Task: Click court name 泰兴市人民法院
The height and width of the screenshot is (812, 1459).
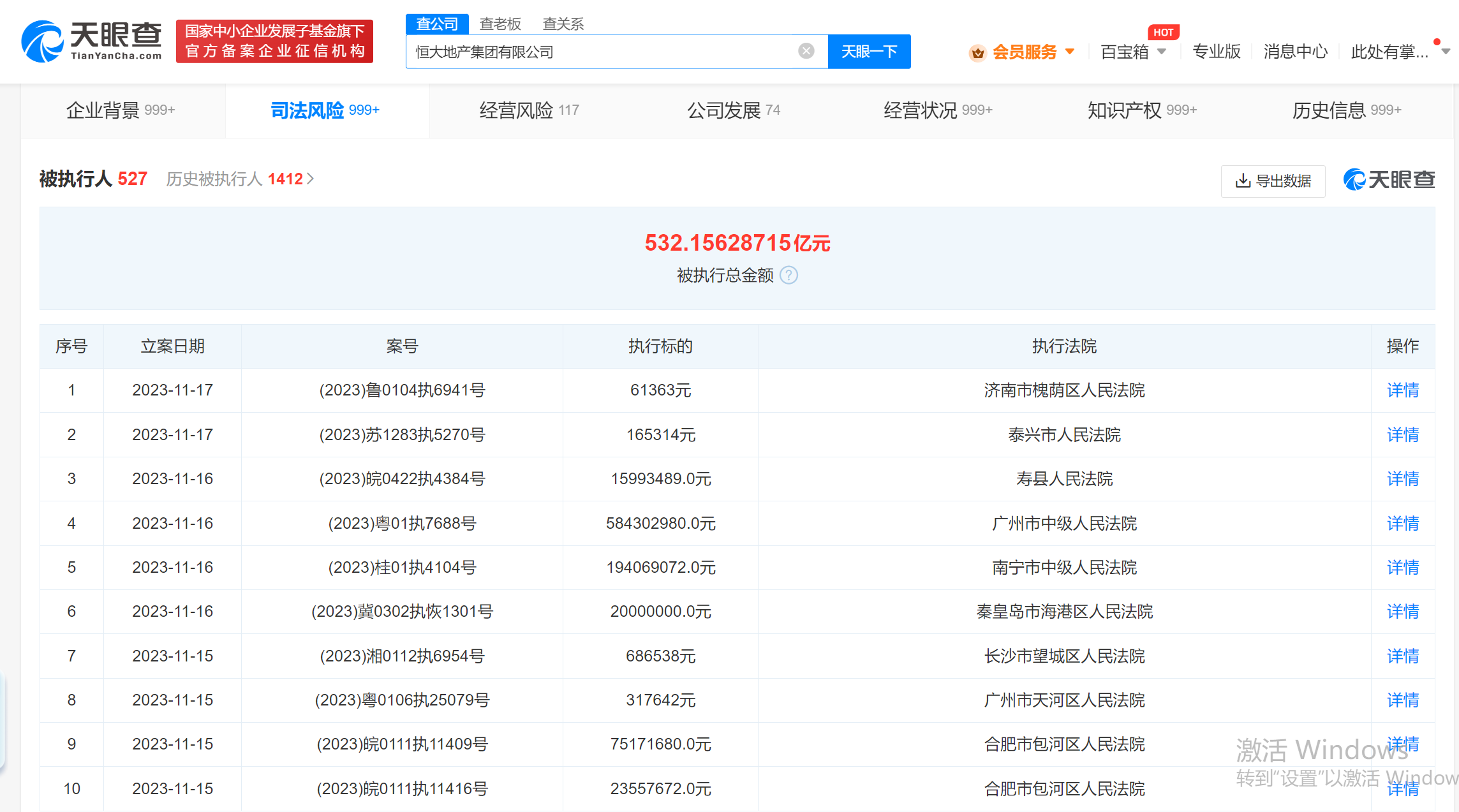Action: point(1064,435)
